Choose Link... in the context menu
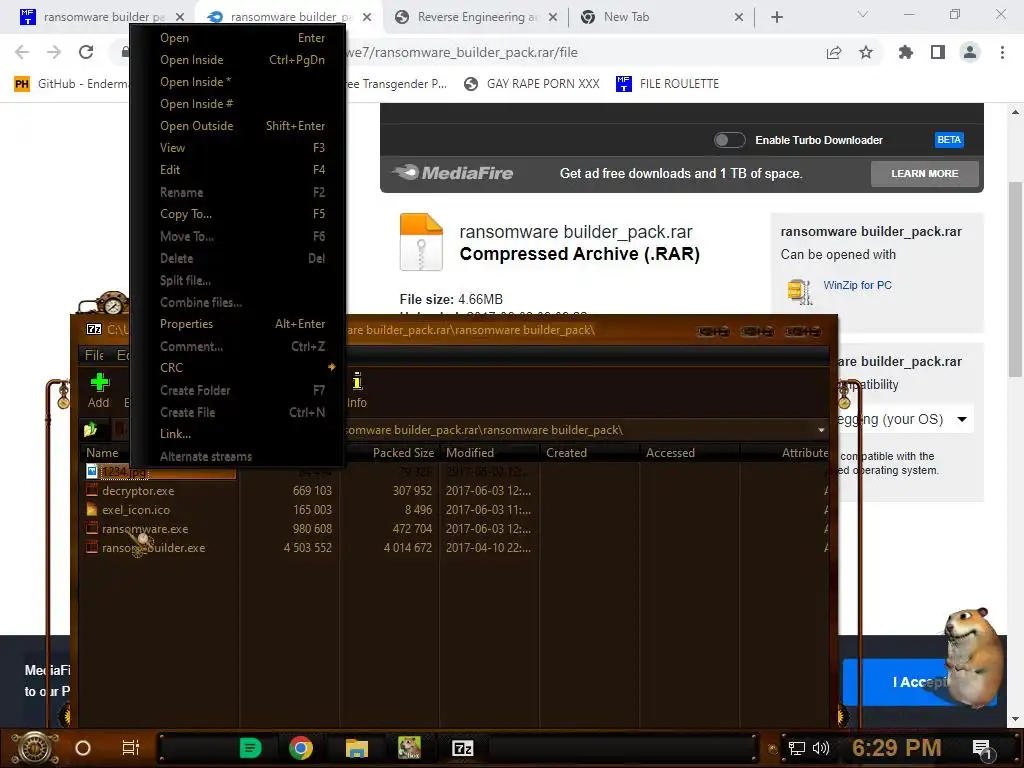 (238, 434)
